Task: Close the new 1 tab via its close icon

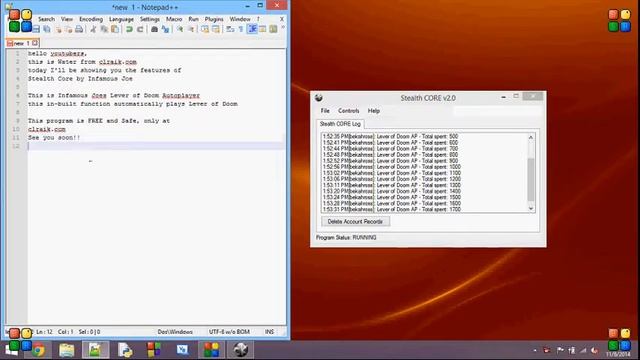Action: (35, 42)
